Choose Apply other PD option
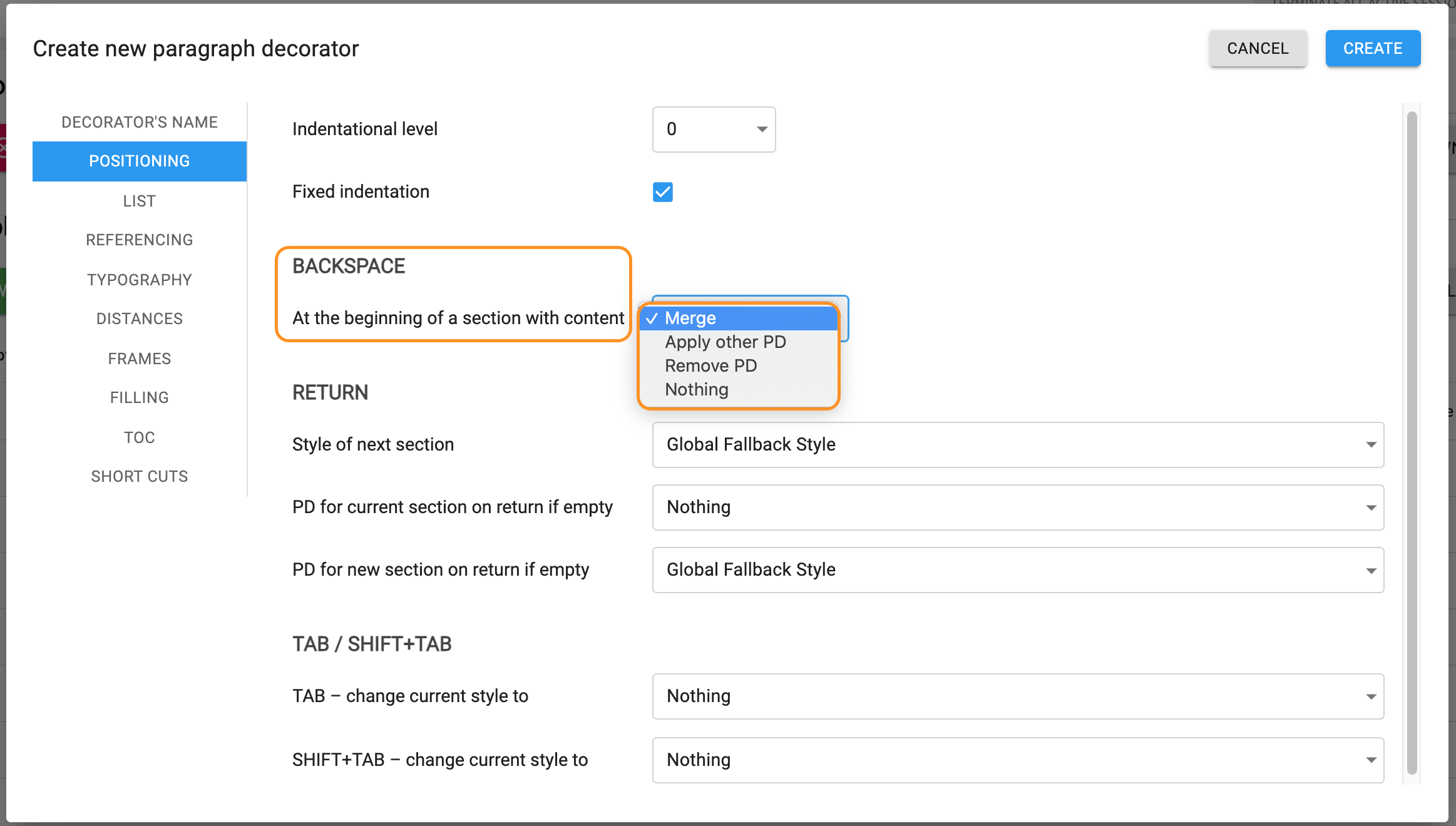This screenshot has width=1456, height=826. [739, 342]
